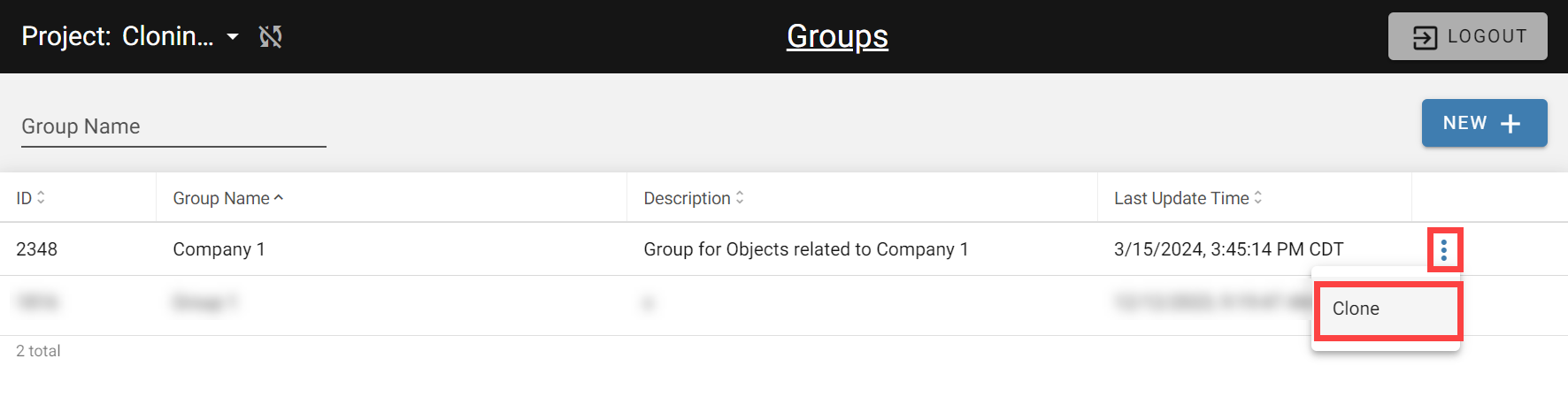The height and width of the screenshot is (412, 1568).
Task: Focus the Group Name filter field
Action: click(173, 126)
